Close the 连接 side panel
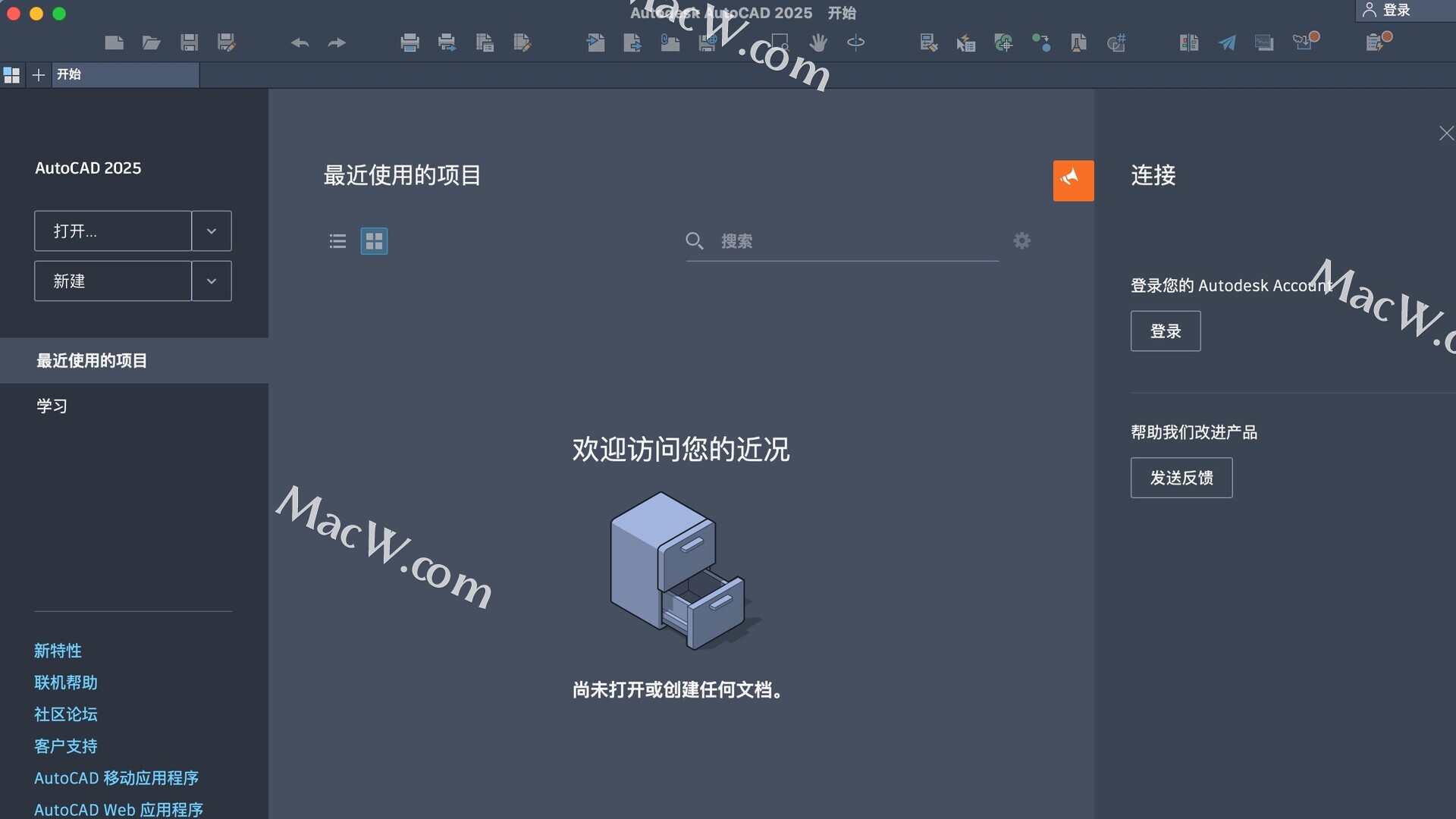 [x=1446, y=133]
